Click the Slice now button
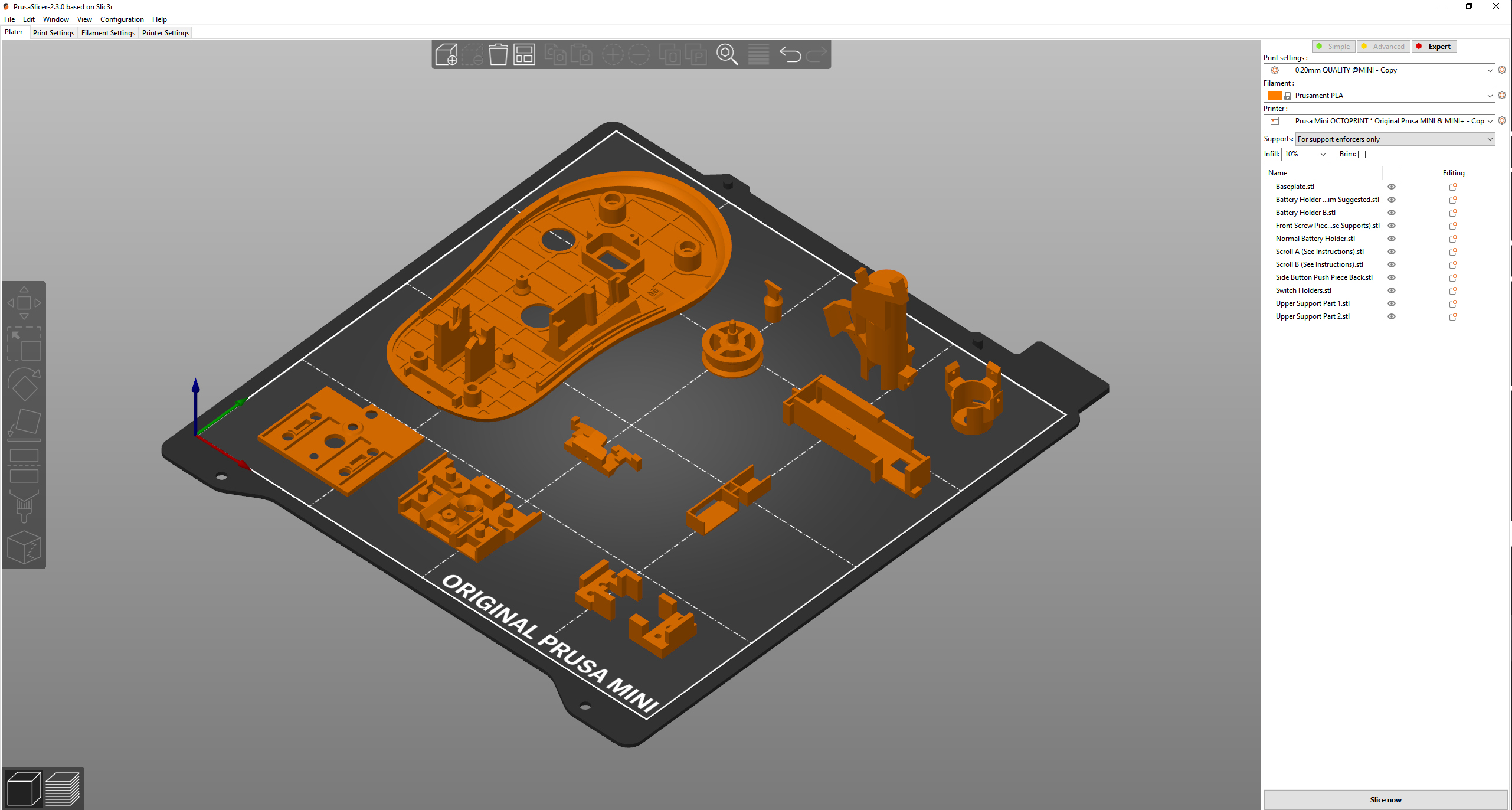Viewport: 1512px width, 810px height. point(1386,799)
